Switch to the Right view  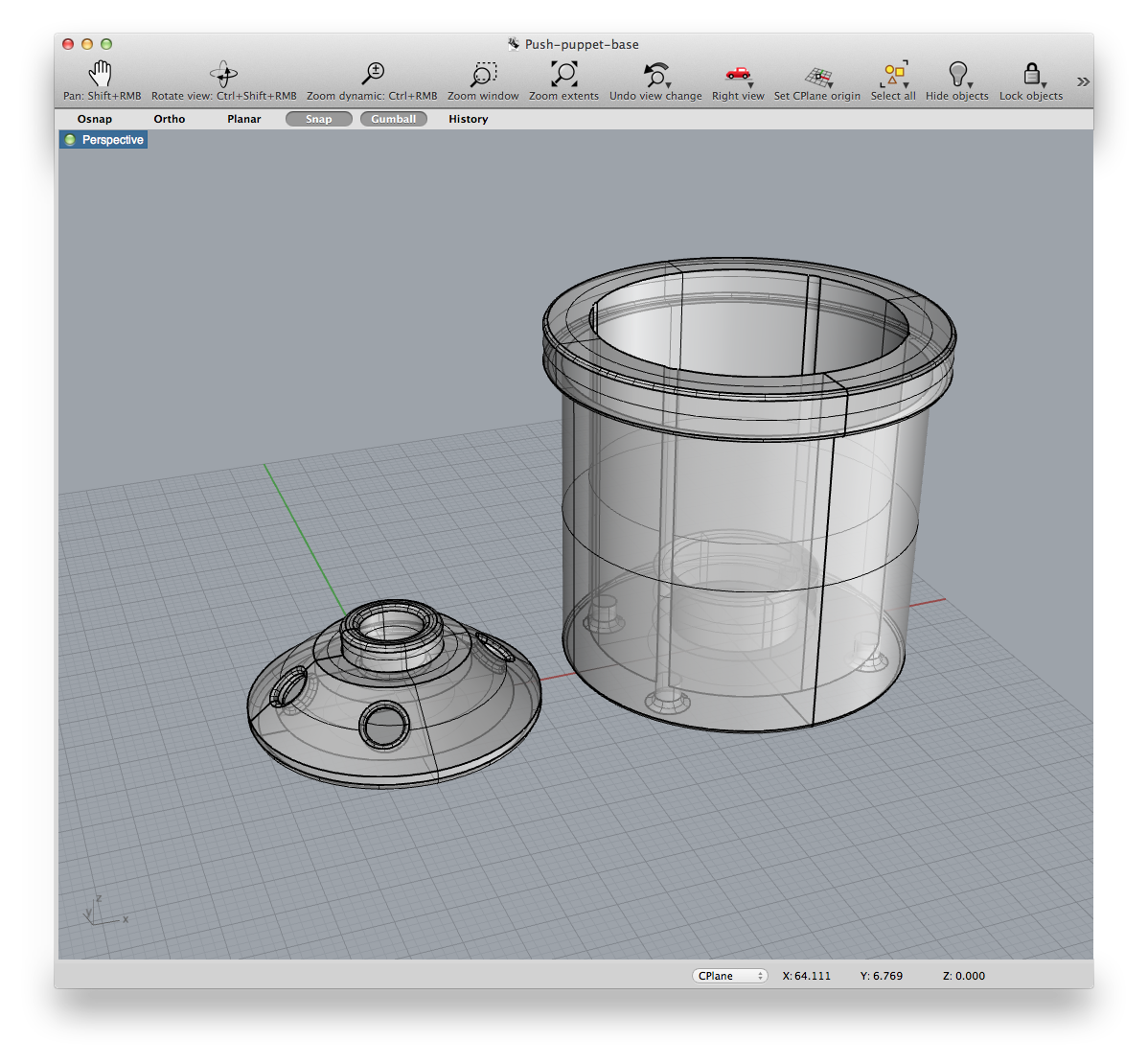[x=736, y=77]
